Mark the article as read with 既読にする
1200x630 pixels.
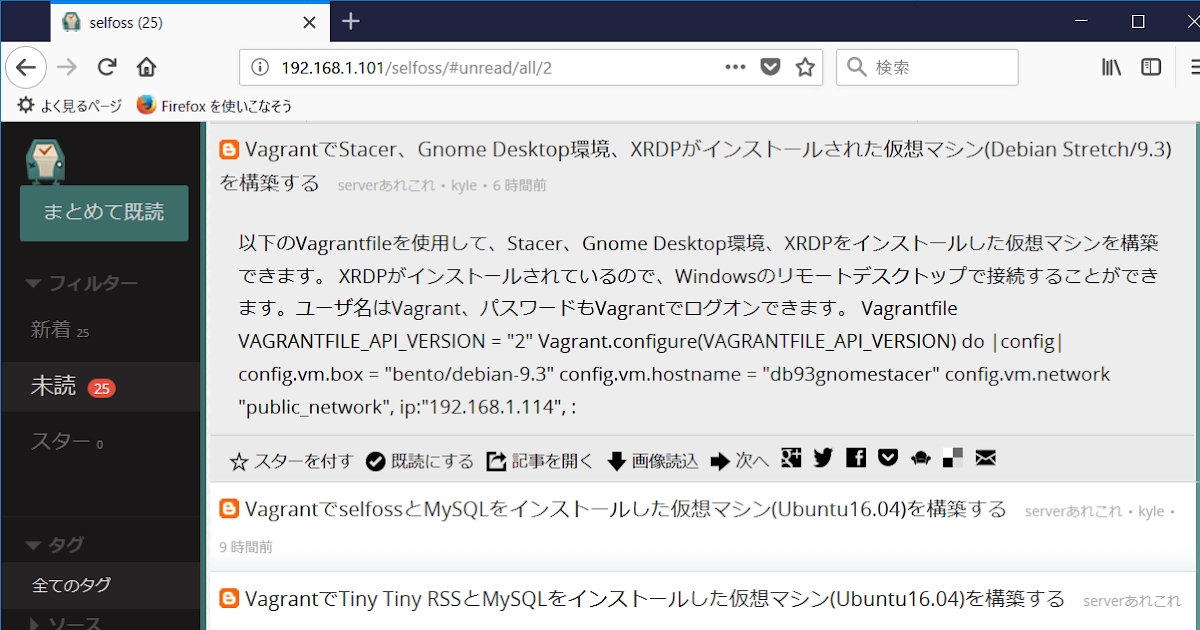click(x=419, y=458)
